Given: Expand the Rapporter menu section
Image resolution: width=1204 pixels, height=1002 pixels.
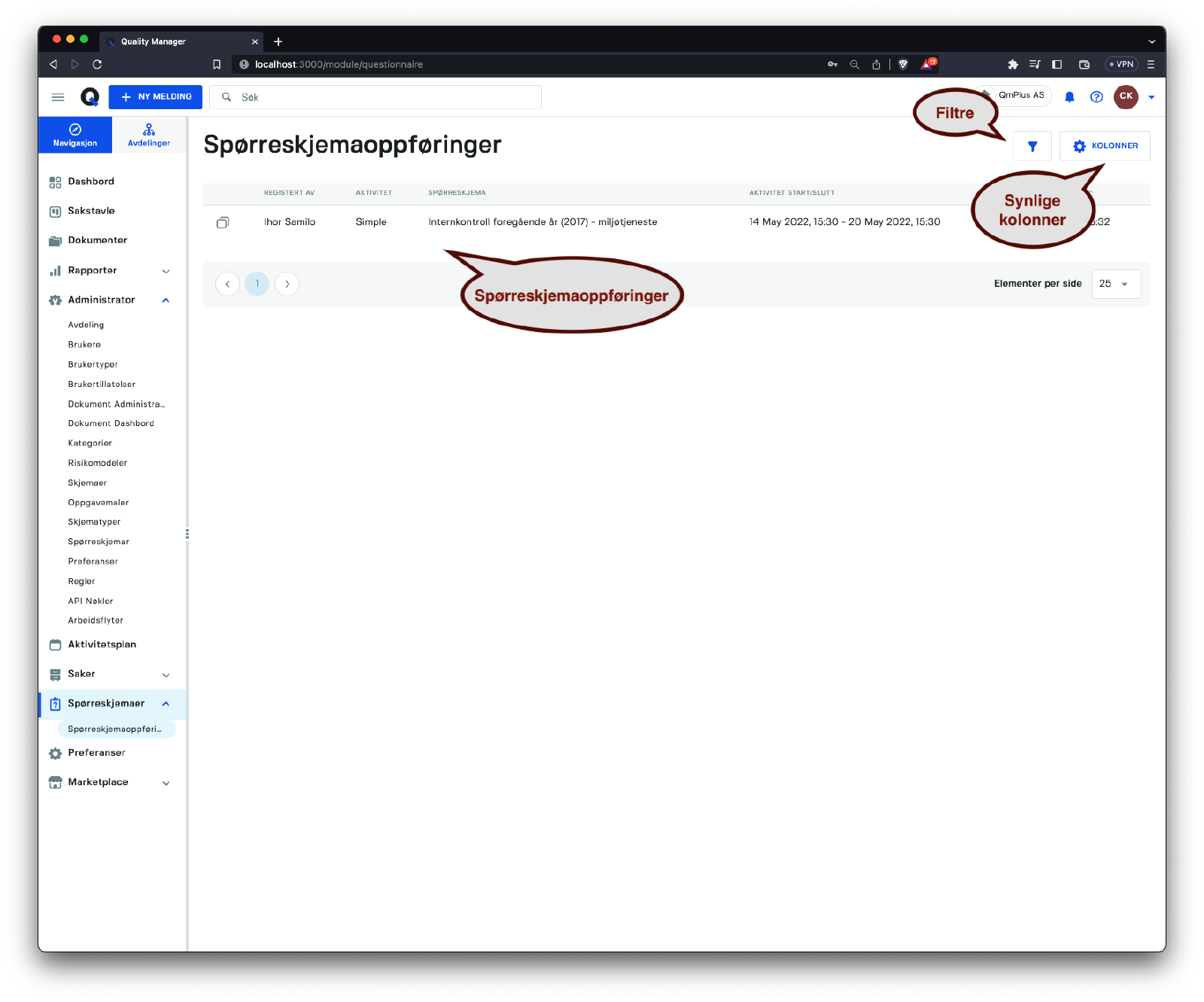Looking at the screenshot, I should (x=166, y=271).
